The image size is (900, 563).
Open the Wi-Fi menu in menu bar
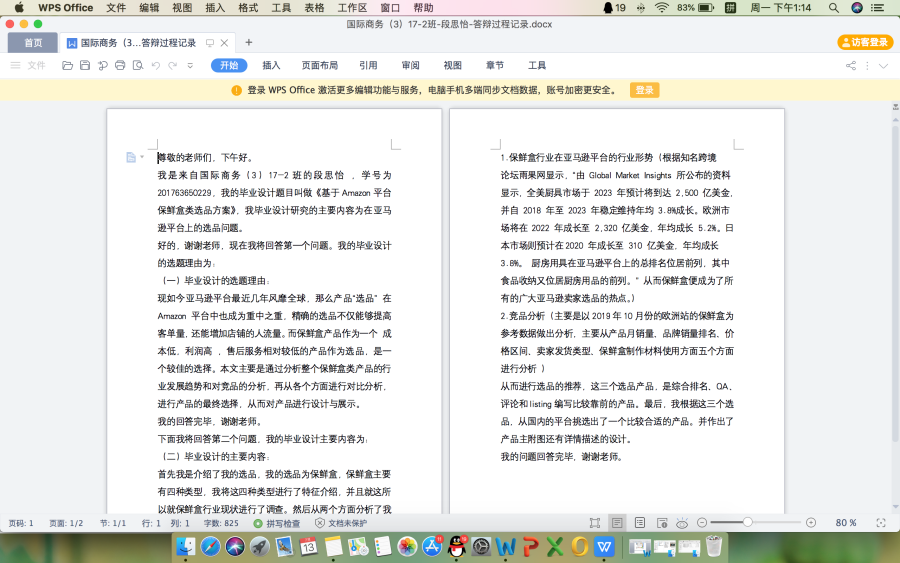point(662,8)
